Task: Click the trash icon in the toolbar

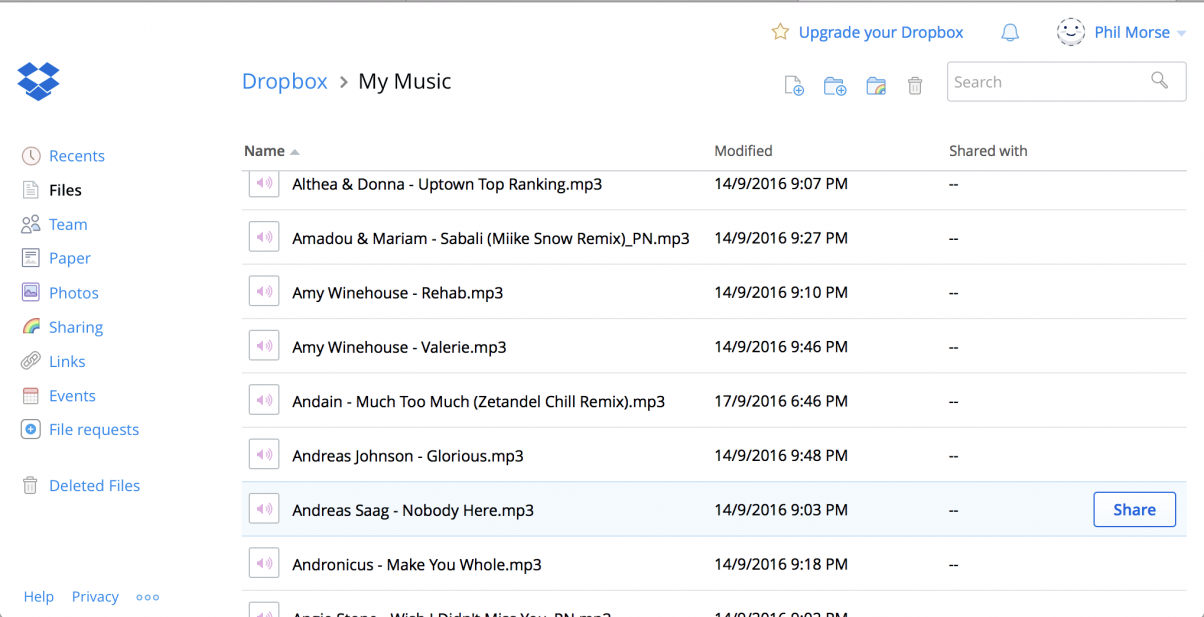Action: click(x=915, y=86)
